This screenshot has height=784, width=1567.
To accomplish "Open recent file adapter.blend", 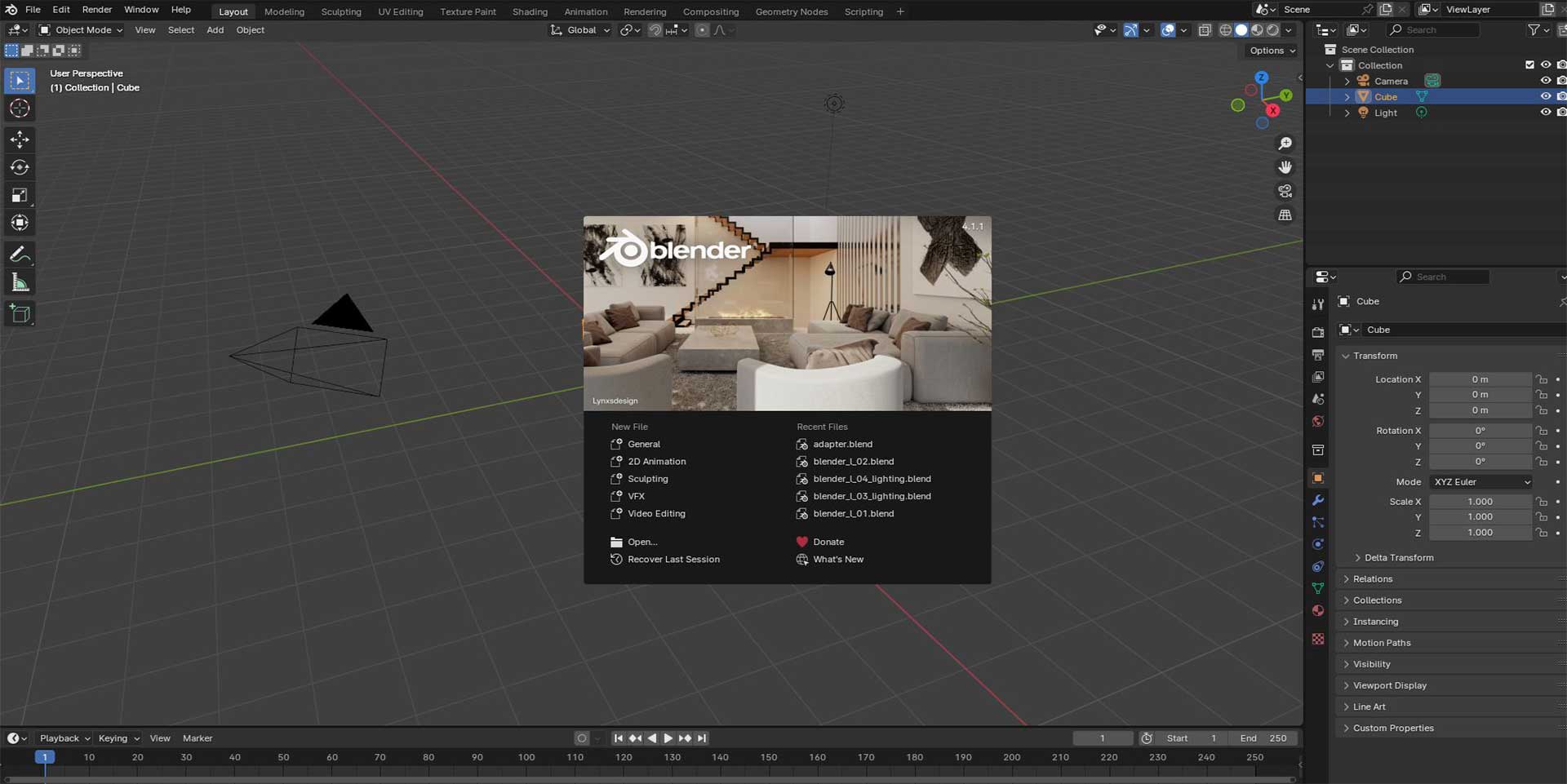I will point(842,444).
